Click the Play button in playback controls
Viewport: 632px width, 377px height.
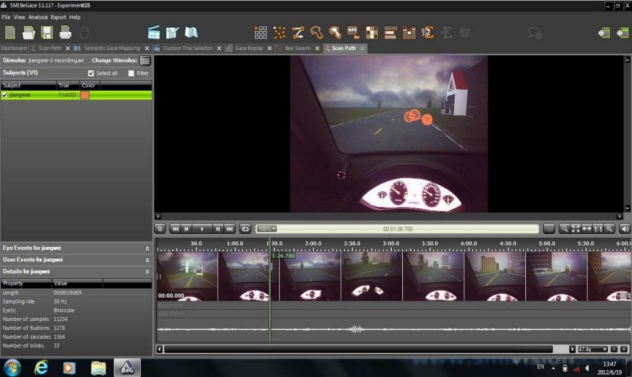202,229
